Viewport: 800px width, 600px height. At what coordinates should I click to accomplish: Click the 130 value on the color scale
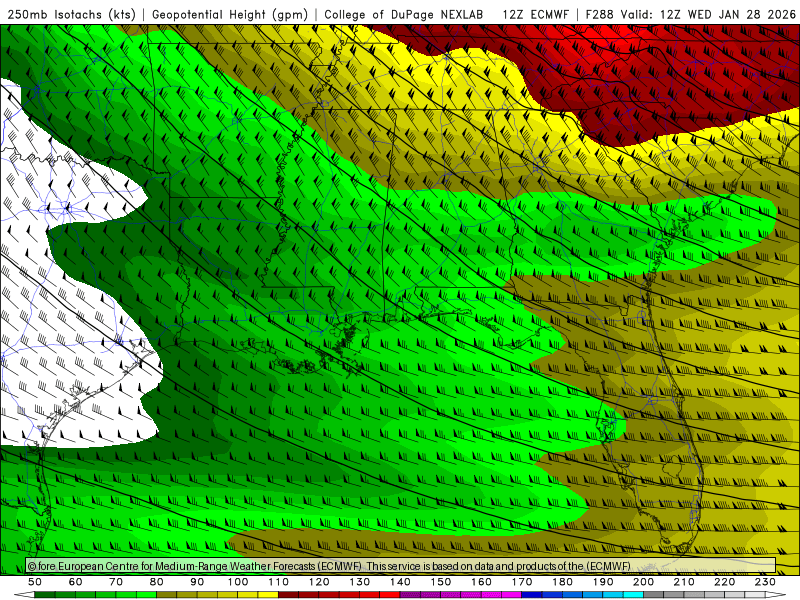tap(360, 582)
